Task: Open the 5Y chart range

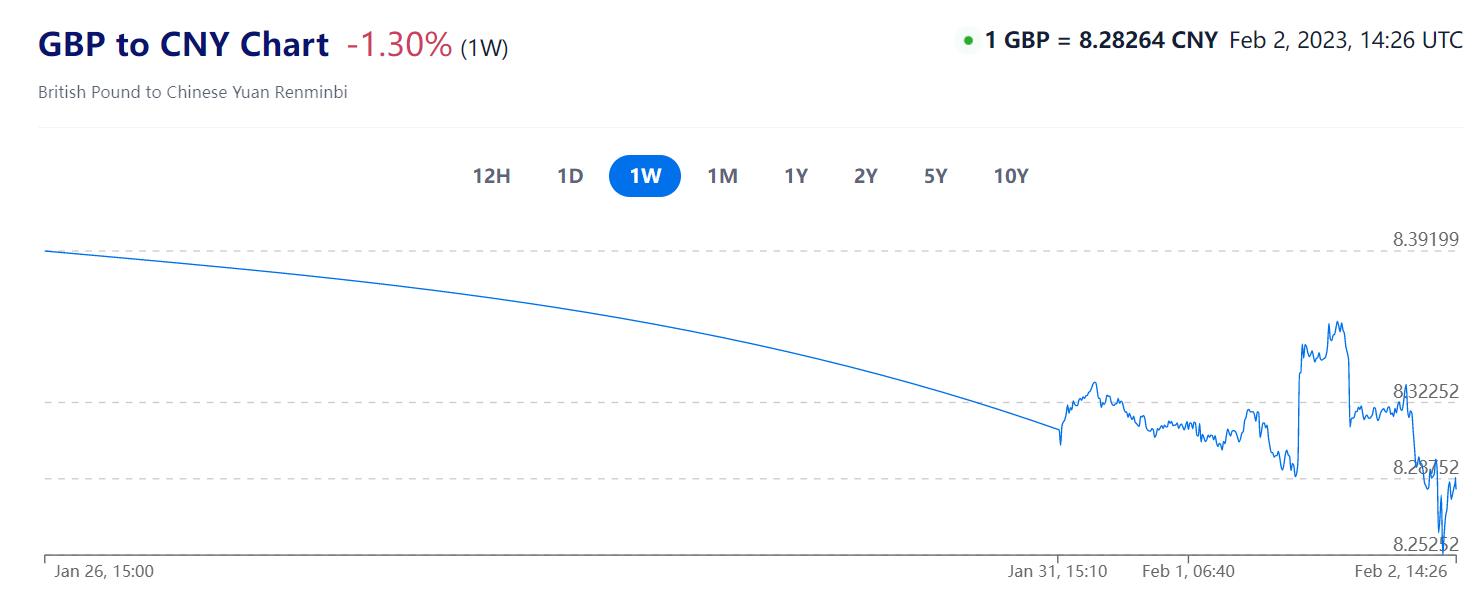Action: click(936, 176)
